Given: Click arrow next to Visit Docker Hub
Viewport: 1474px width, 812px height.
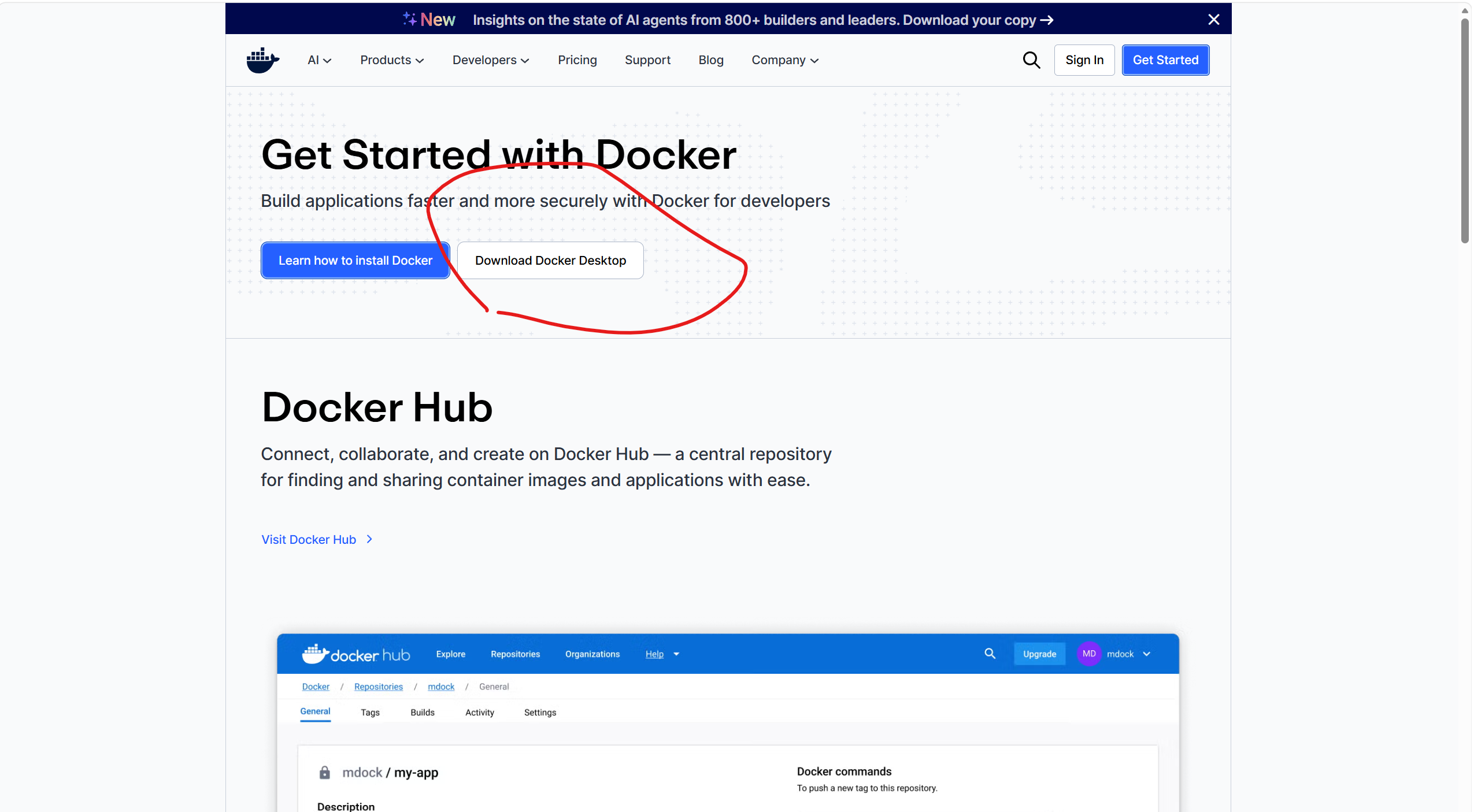Looking at the screenshot, I should pos(369,539).
